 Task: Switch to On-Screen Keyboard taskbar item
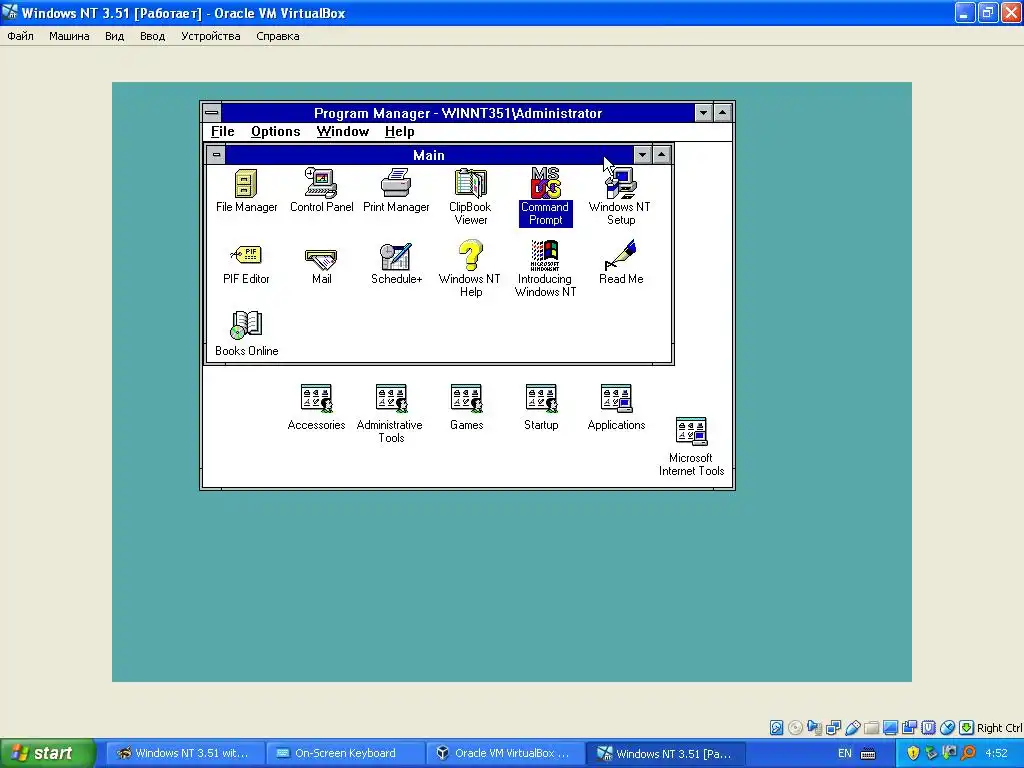click(x=346, y=753)
